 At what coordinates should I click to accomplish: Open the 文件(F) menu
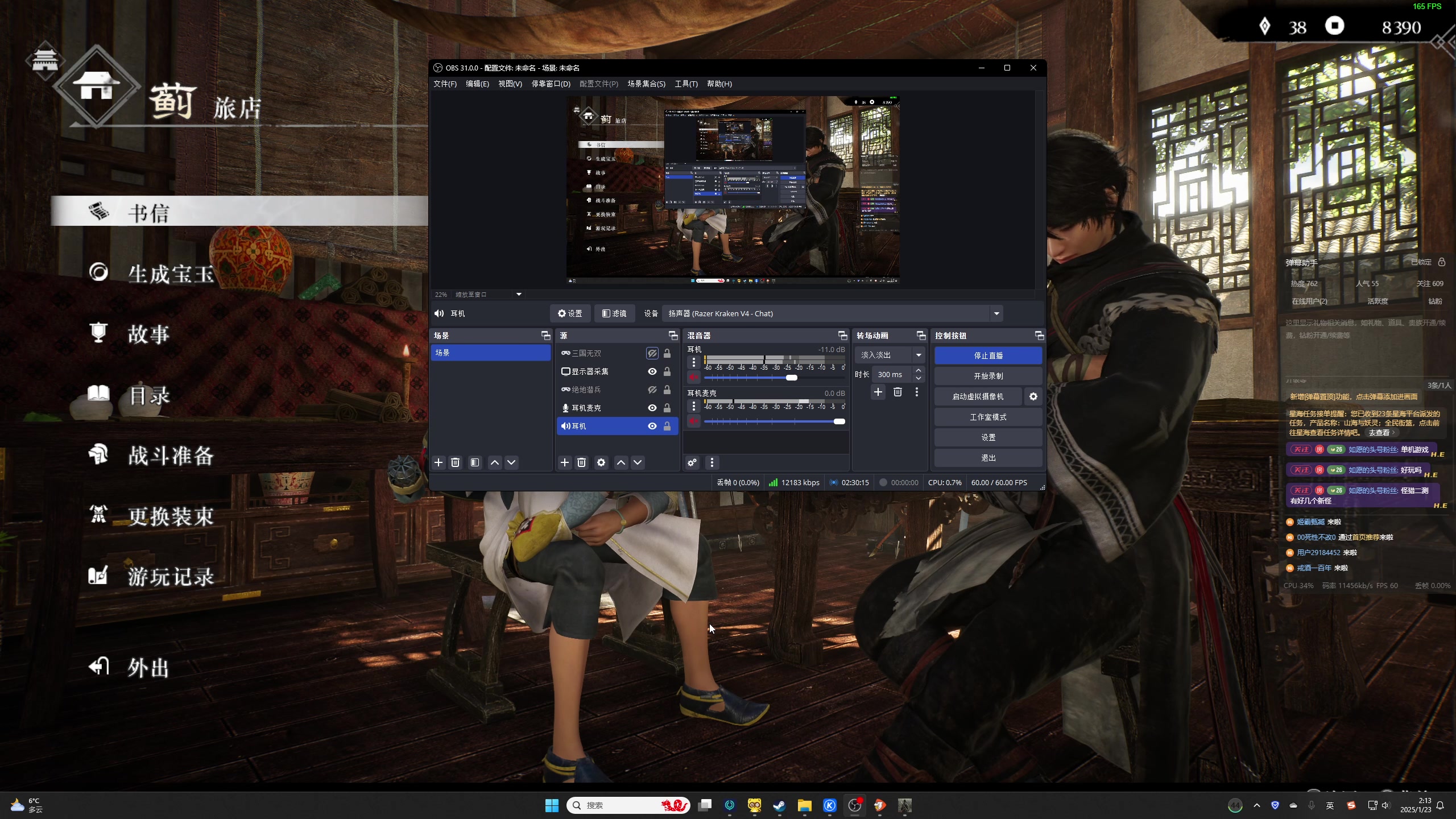tap(445, 84)
